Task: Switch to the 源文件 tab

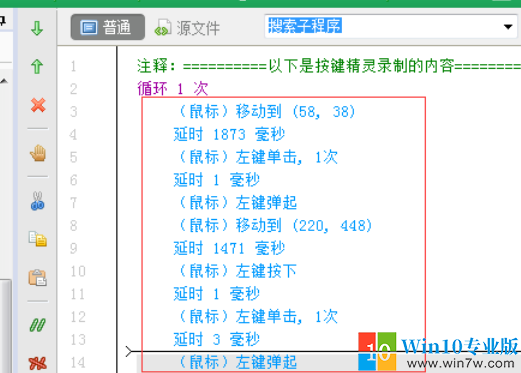Action: [187, 28]
